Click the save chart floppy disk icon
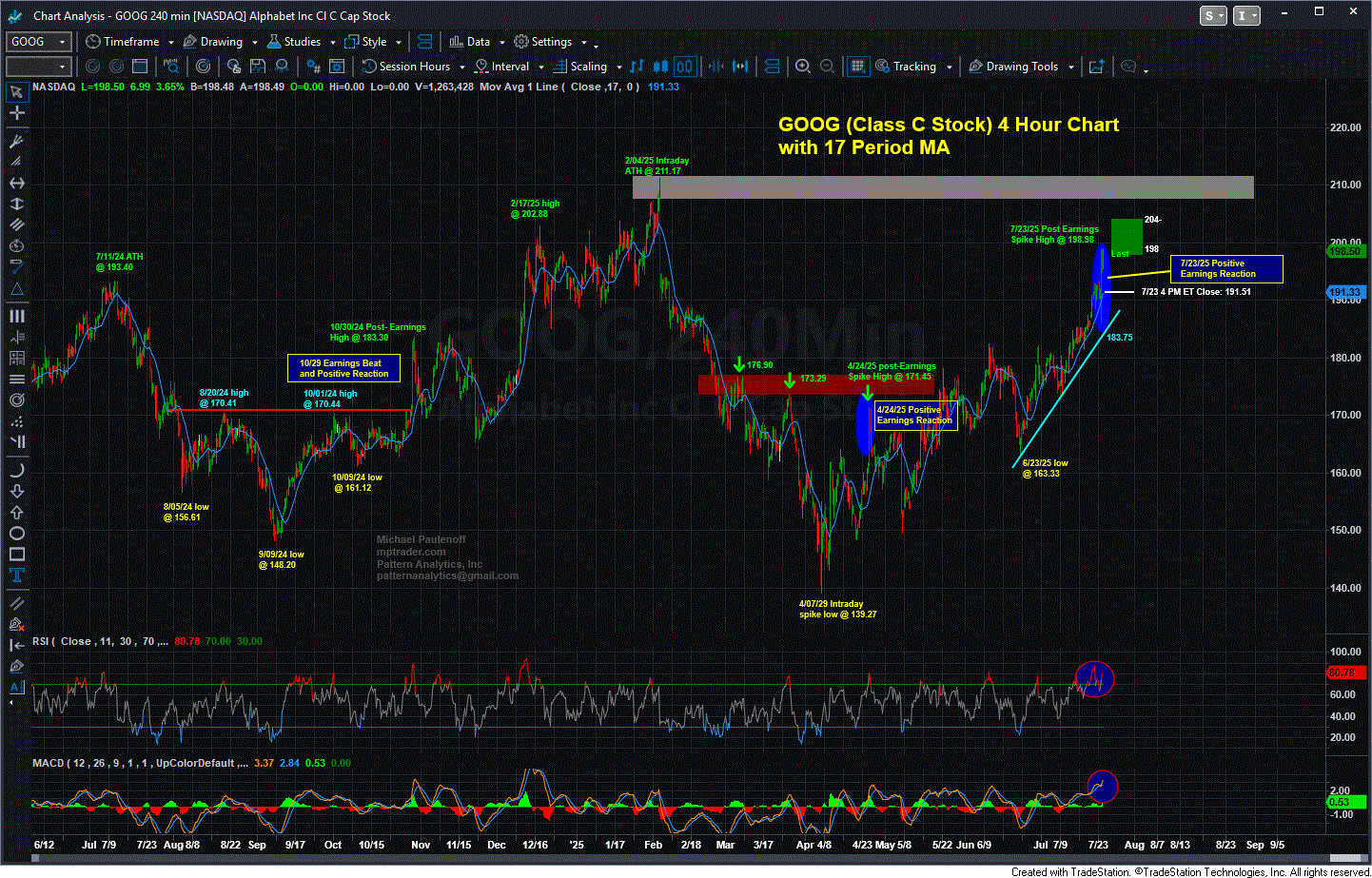The width and height of the screenshot is (1372, 878). tap(257, 67)
